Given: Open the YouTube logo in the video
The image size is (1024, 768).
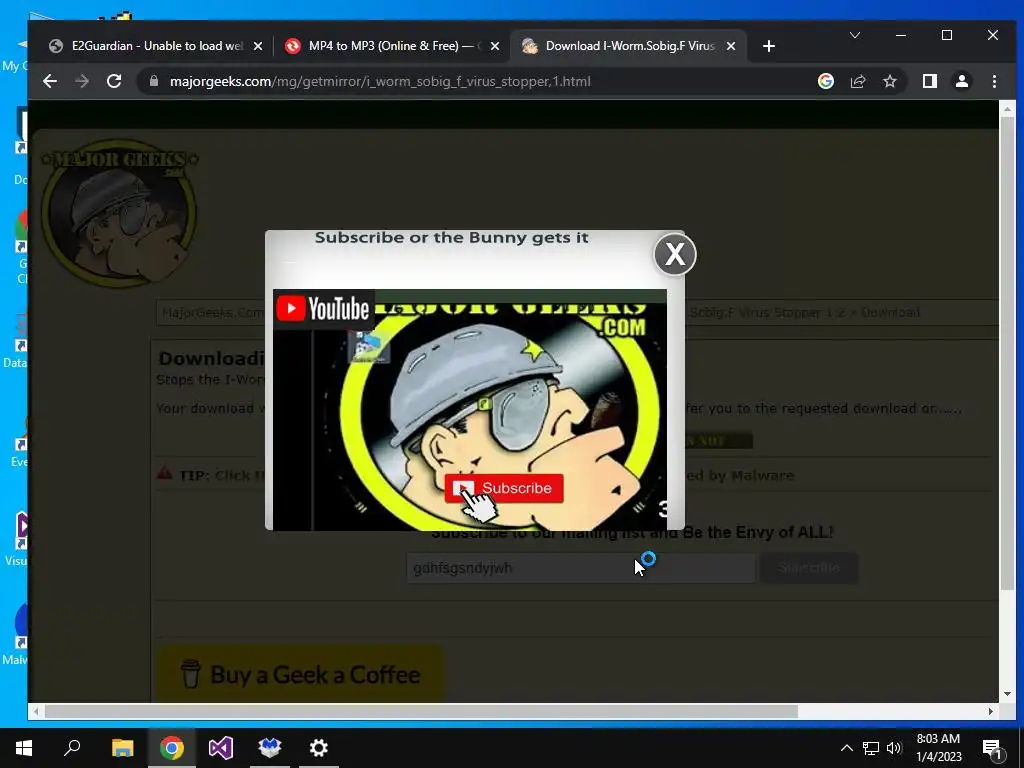Looking at the screenshot, I should coord(323,309).
